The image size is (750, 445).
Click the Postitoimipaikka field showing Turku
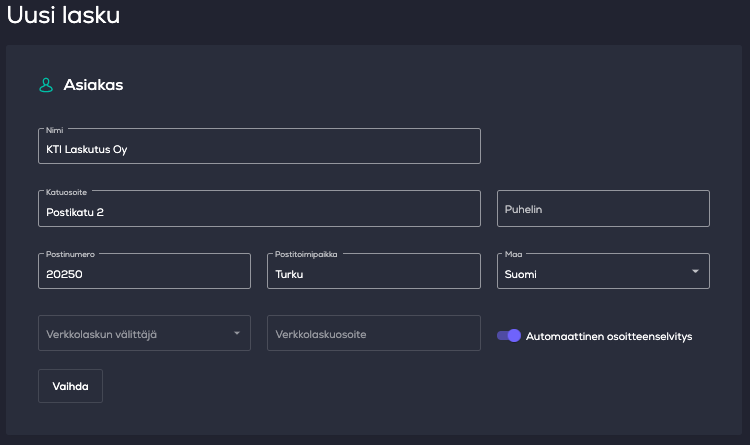click(374, 271)
